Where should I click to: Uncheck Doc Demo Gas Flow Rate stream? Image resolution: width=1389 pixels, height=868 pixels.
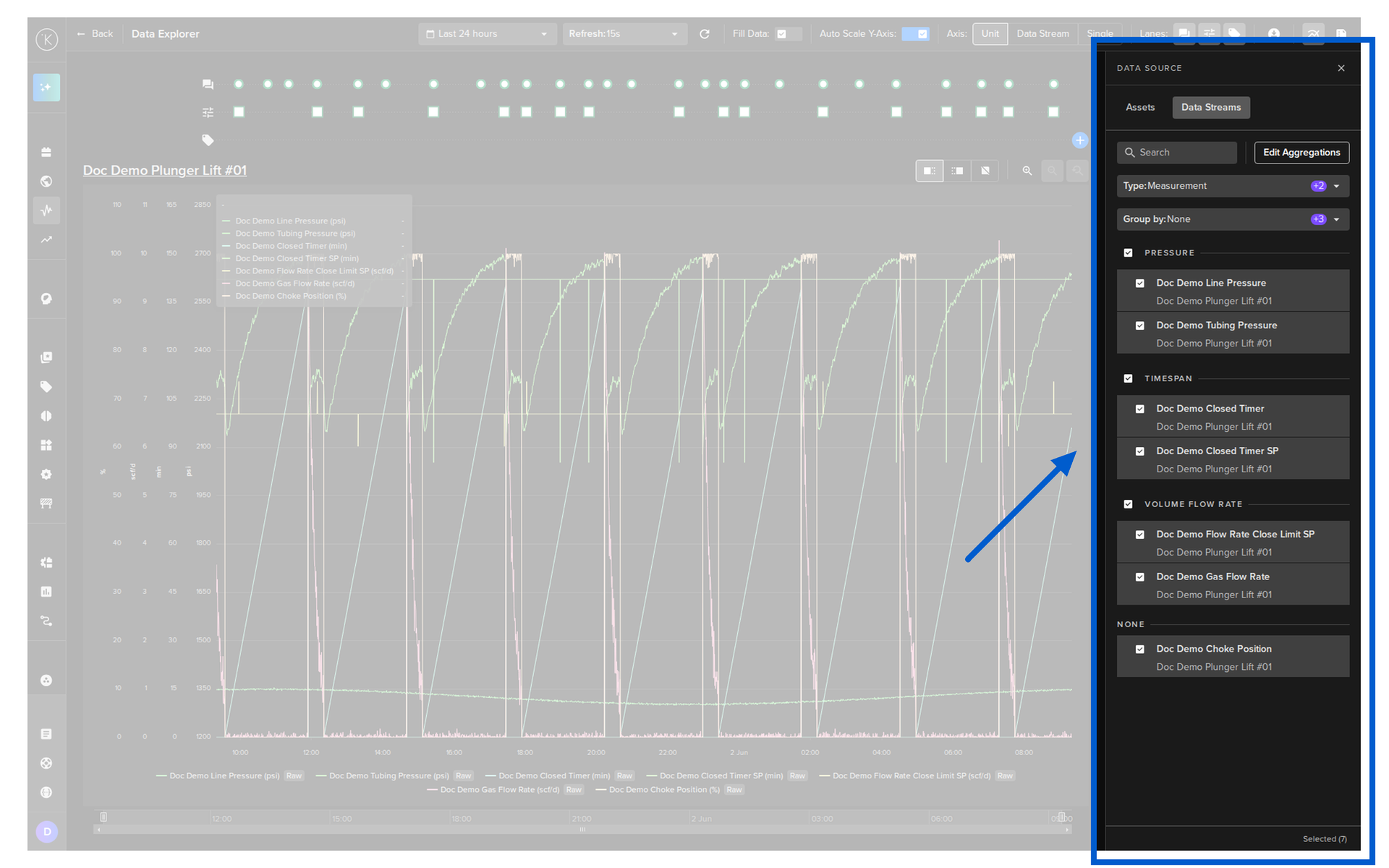pyautogui.click(x=1140, y=577)
